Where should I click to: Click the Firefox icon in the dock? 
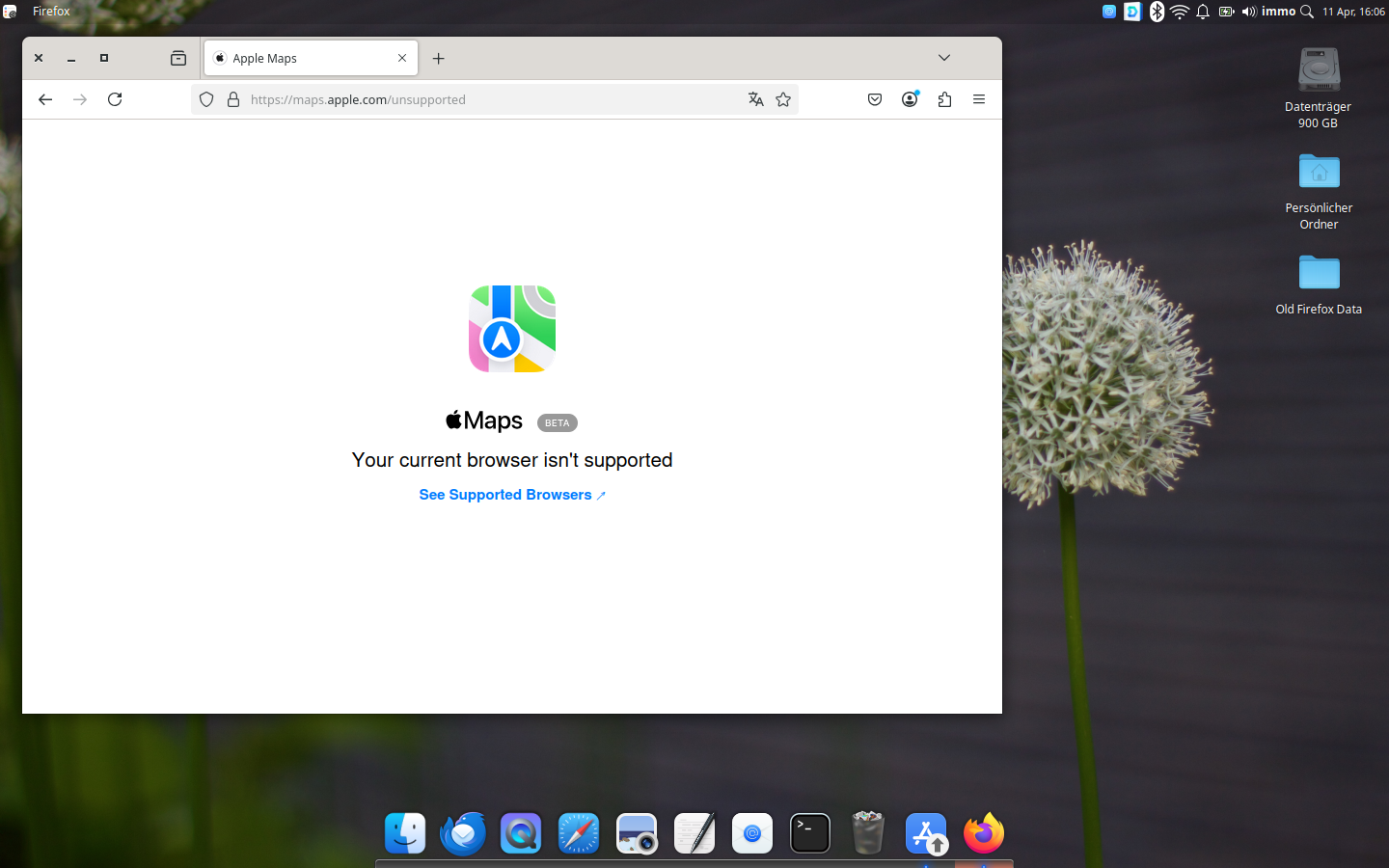click(x=984, y=833)
